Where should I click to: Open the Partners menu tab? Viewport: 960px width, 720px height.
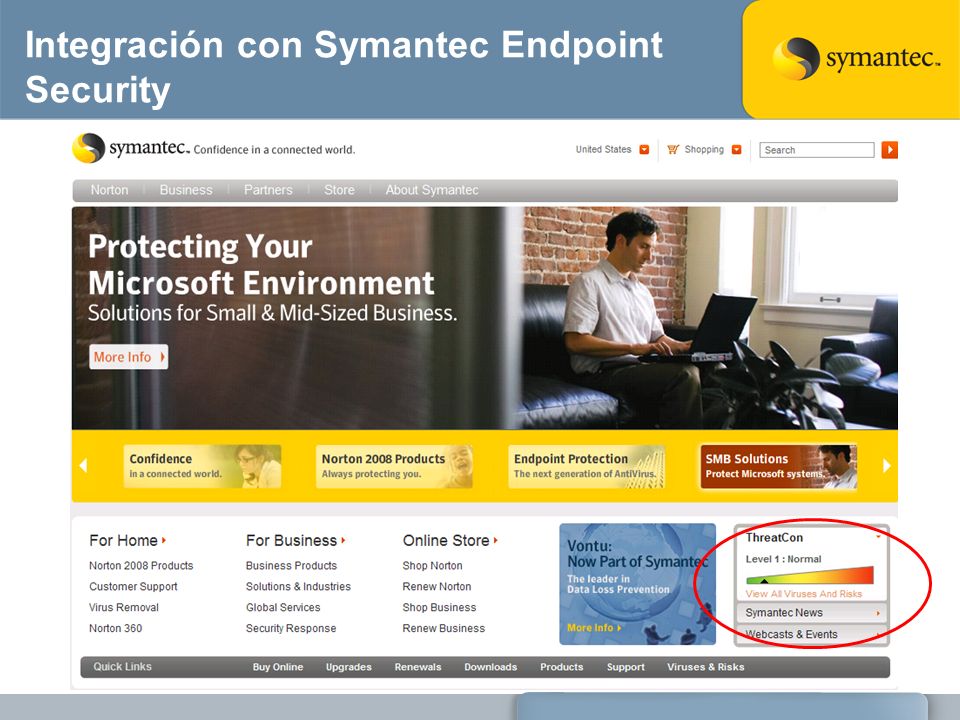pyautogui.click(x=268, y=190)
